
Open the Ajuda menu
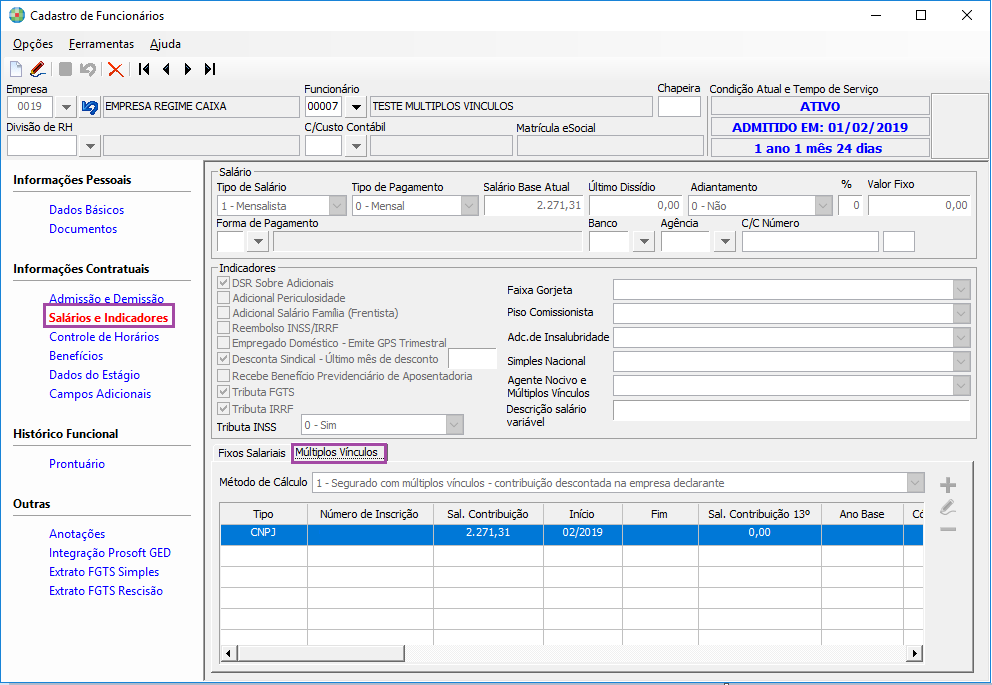coord(165,44)
